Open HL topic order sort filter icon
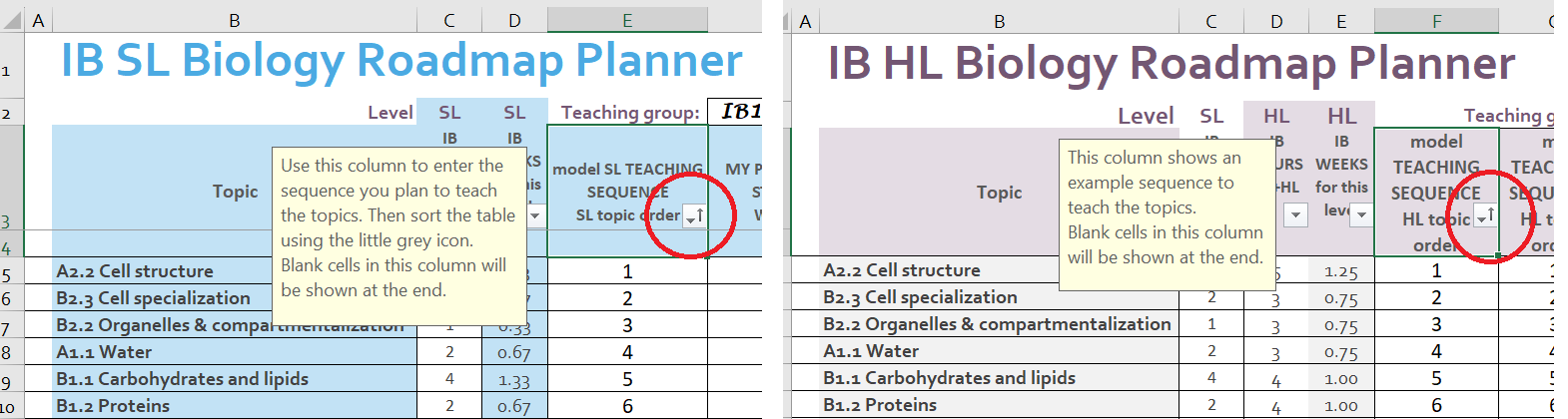1568x419 pixels. (x=1486, y=216)
